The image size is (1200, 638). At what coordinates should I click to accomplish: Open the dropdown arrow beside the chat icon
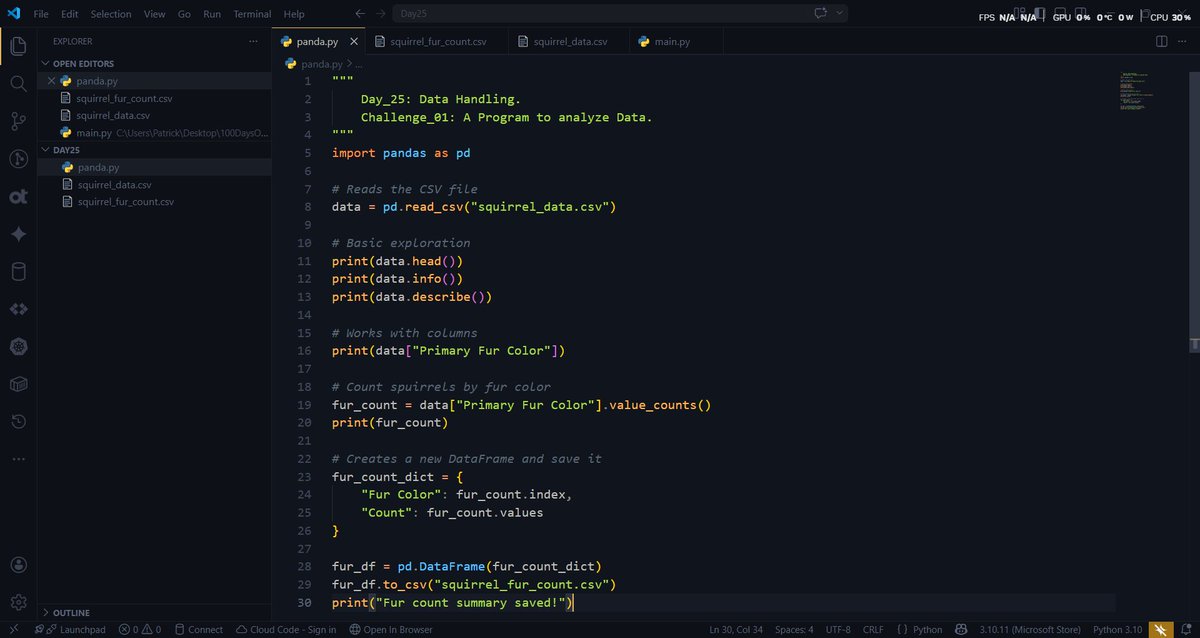pyautogui.click(x=840, y=14)
